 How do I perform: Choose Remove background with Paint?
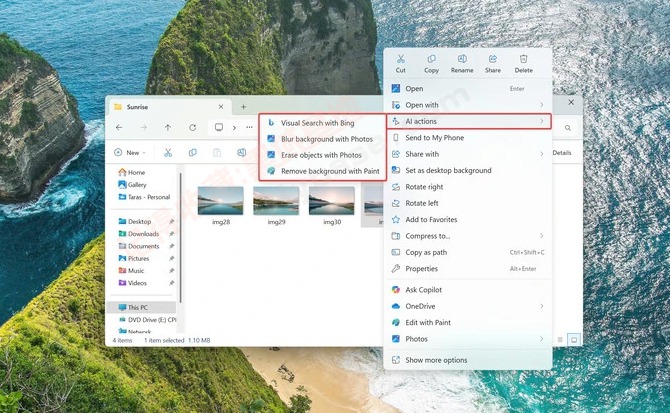[x=328, y=171]
